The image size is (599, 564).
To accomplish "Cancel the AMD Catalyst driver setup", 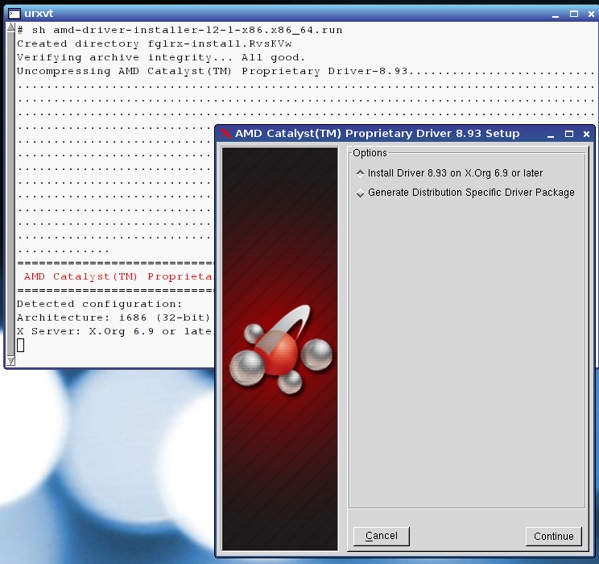I will pos(381,536).
